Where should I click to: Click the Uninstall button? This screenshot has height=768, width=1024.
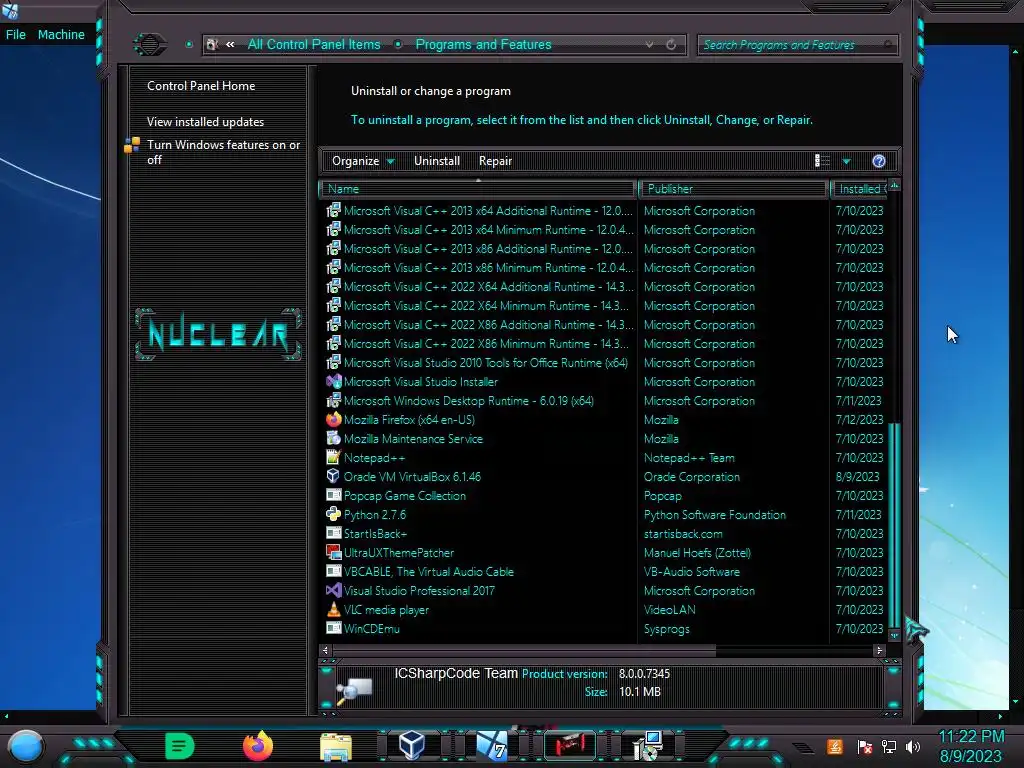click(x=436, y=161)
